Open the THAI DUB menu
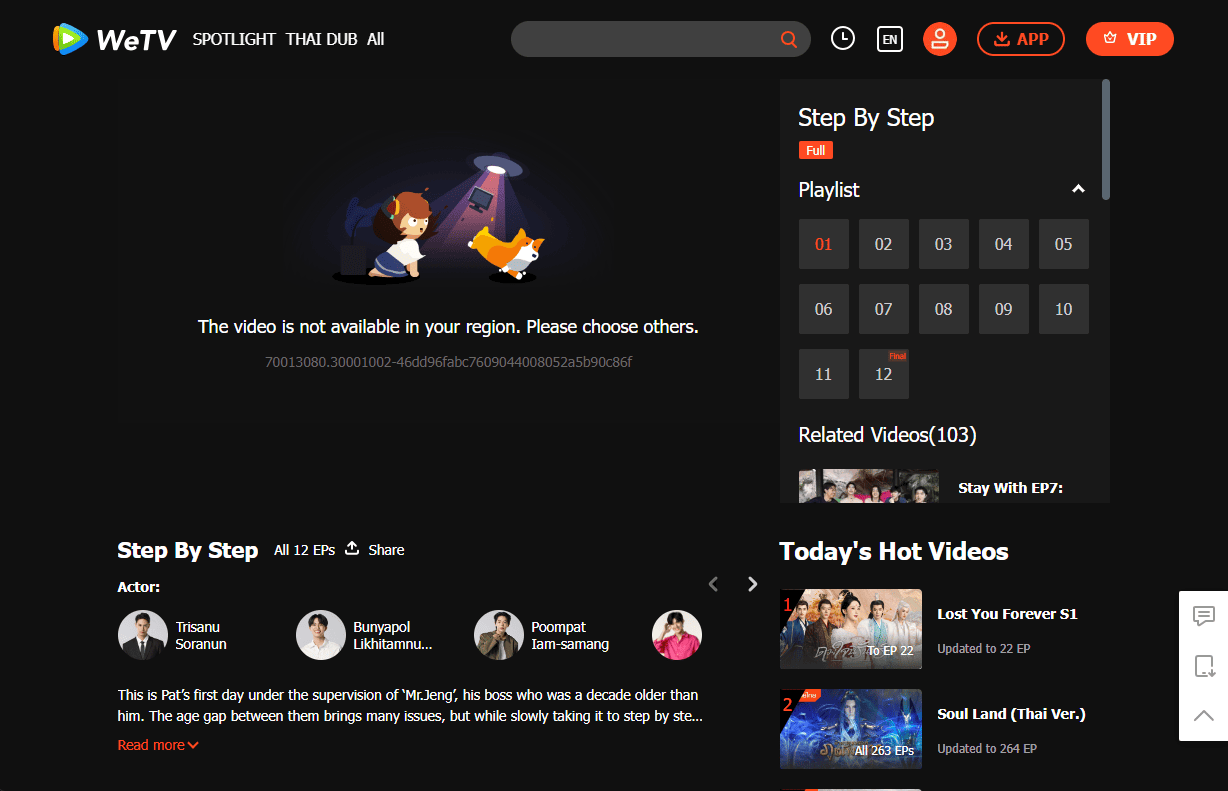 321,39
